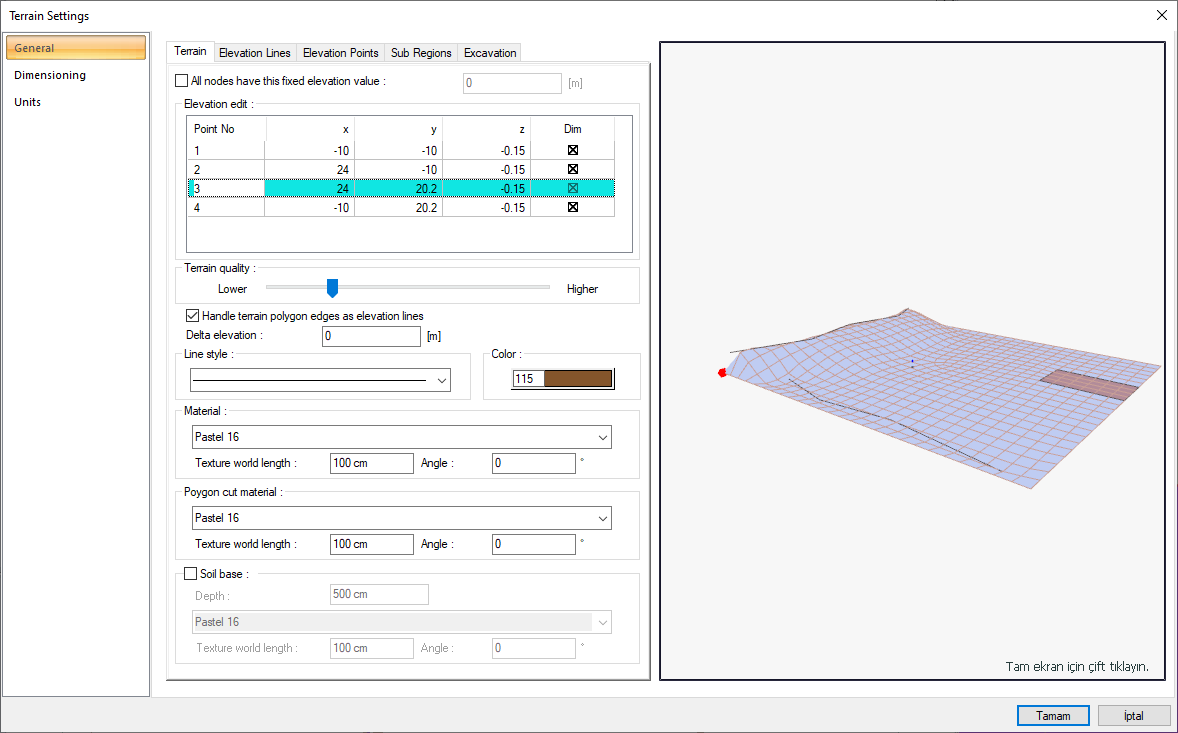Open the Units settings category
This screenshot has width=1178, height=733.
click(28, 102)
